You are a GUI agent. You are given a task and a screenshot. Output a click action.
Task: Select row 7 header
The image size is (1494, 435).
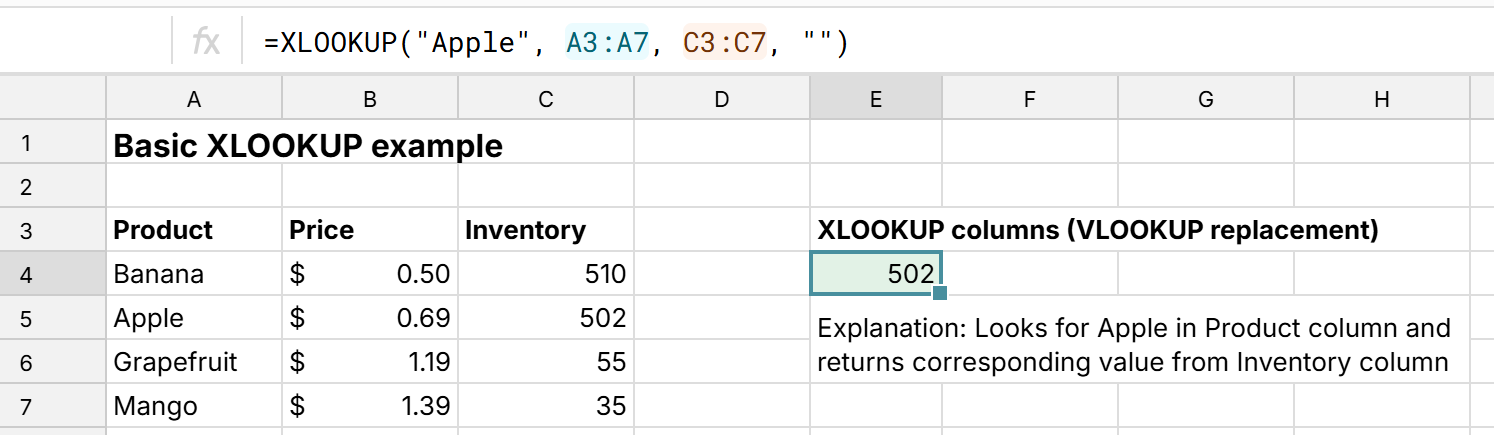[26, 406]
